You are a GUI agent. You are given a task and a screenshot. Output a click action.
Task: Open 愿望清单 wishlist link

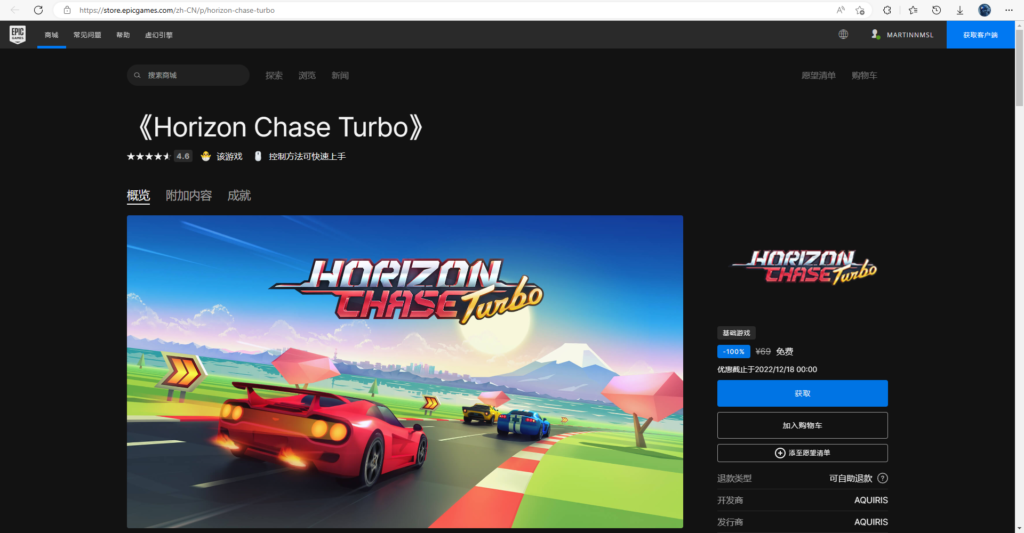[x=818, y=76]
